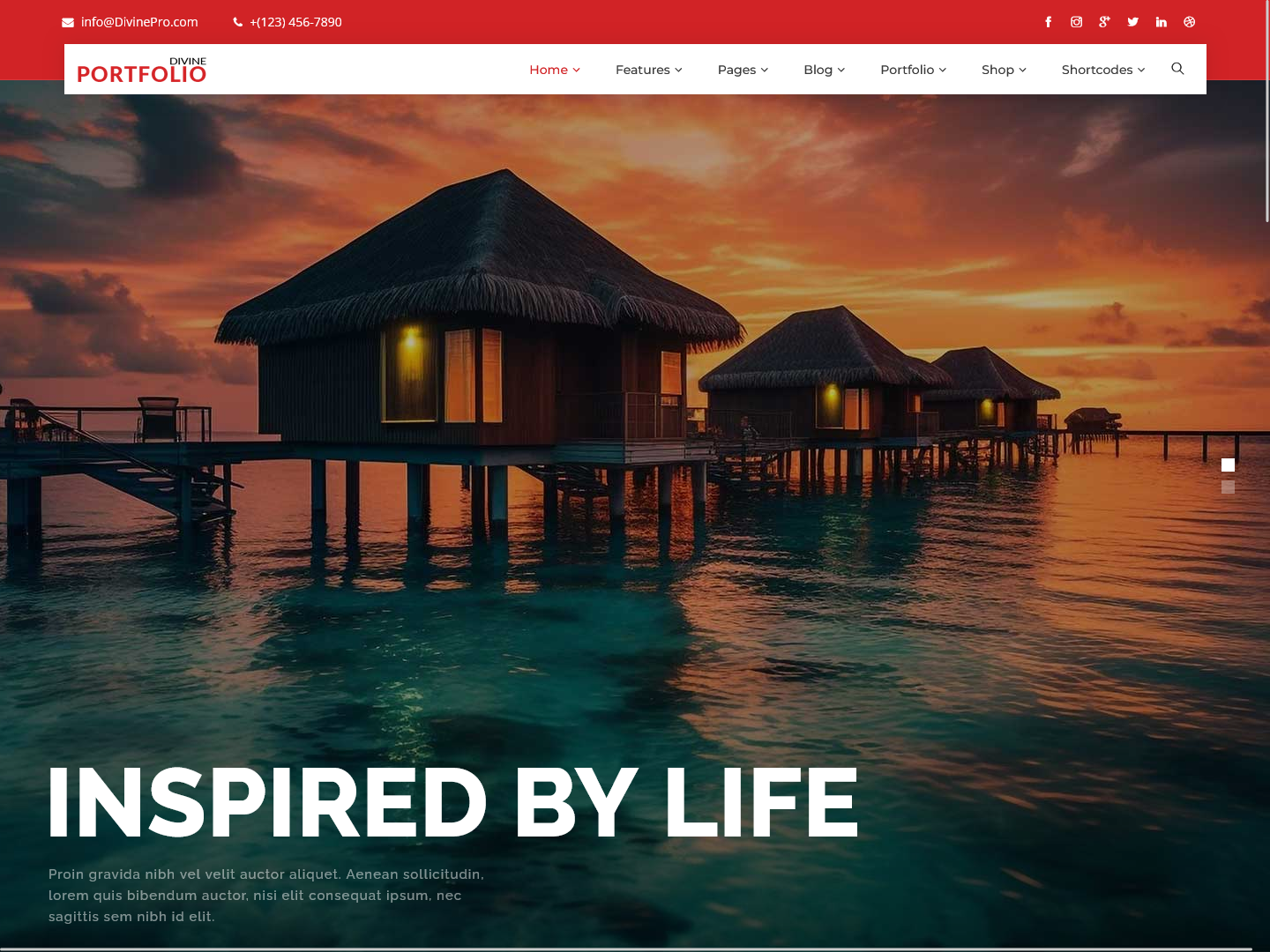Viewport: 1270px width, 952px height.
Task: Open the LinkedIn social icon
Action: pos(1161,22)
